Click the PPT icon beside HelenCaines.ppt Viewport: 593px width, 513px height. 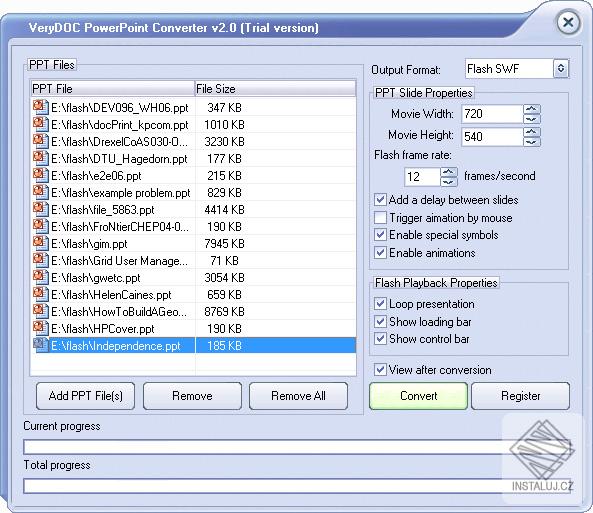coord(40,295)
